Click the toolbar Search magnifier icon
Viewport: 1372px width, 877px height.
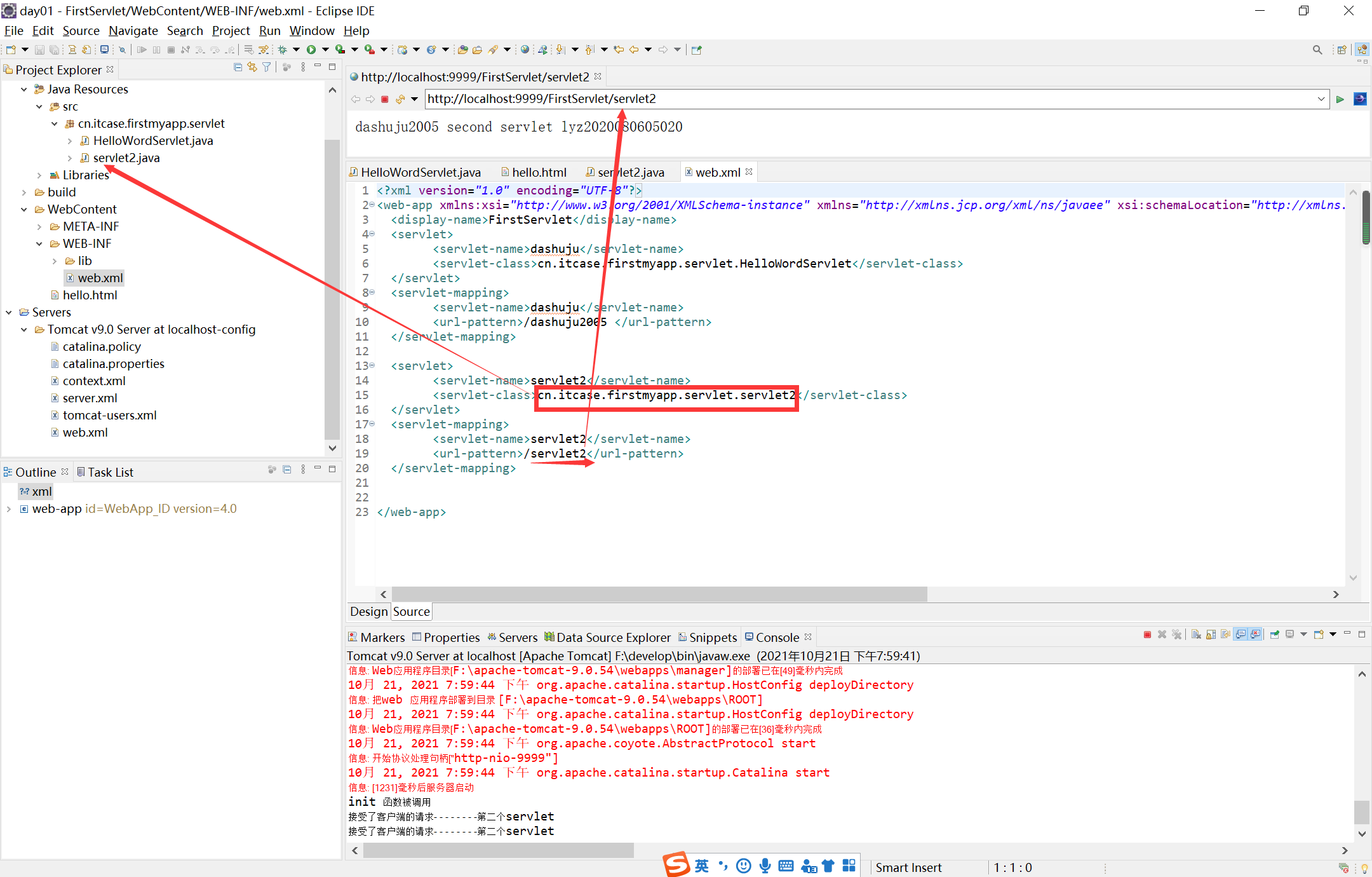click(x=1317, y=50)
